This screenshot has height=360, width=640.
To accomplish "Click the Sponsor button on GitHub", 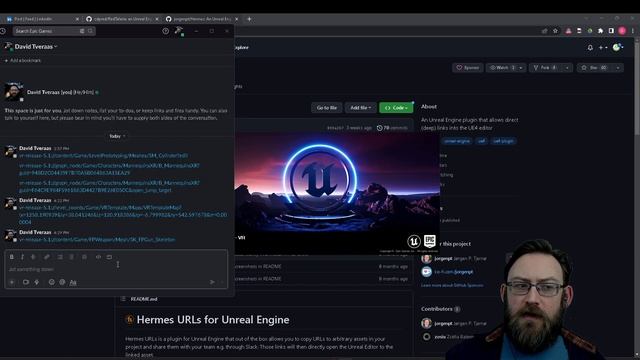I will [468, 68].
